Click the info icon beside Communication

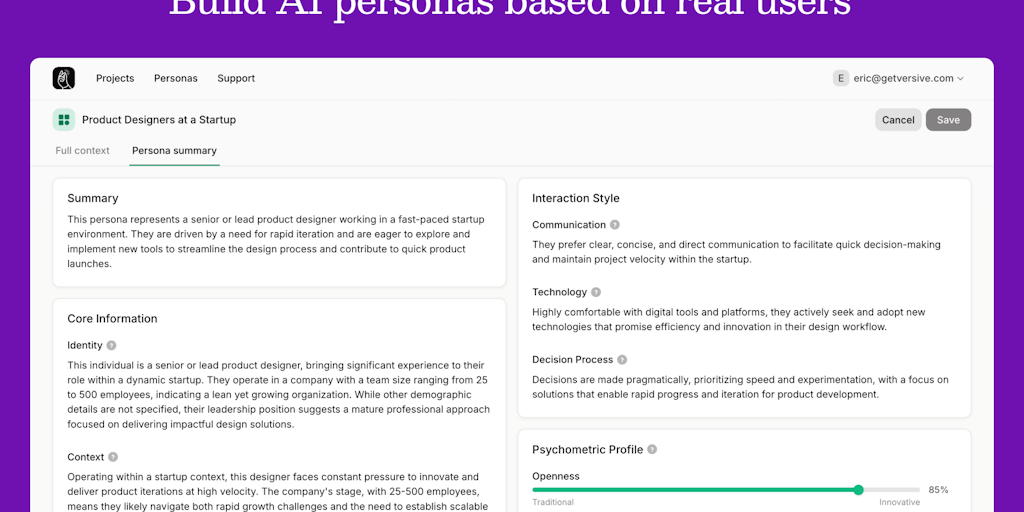pos(615,225)
